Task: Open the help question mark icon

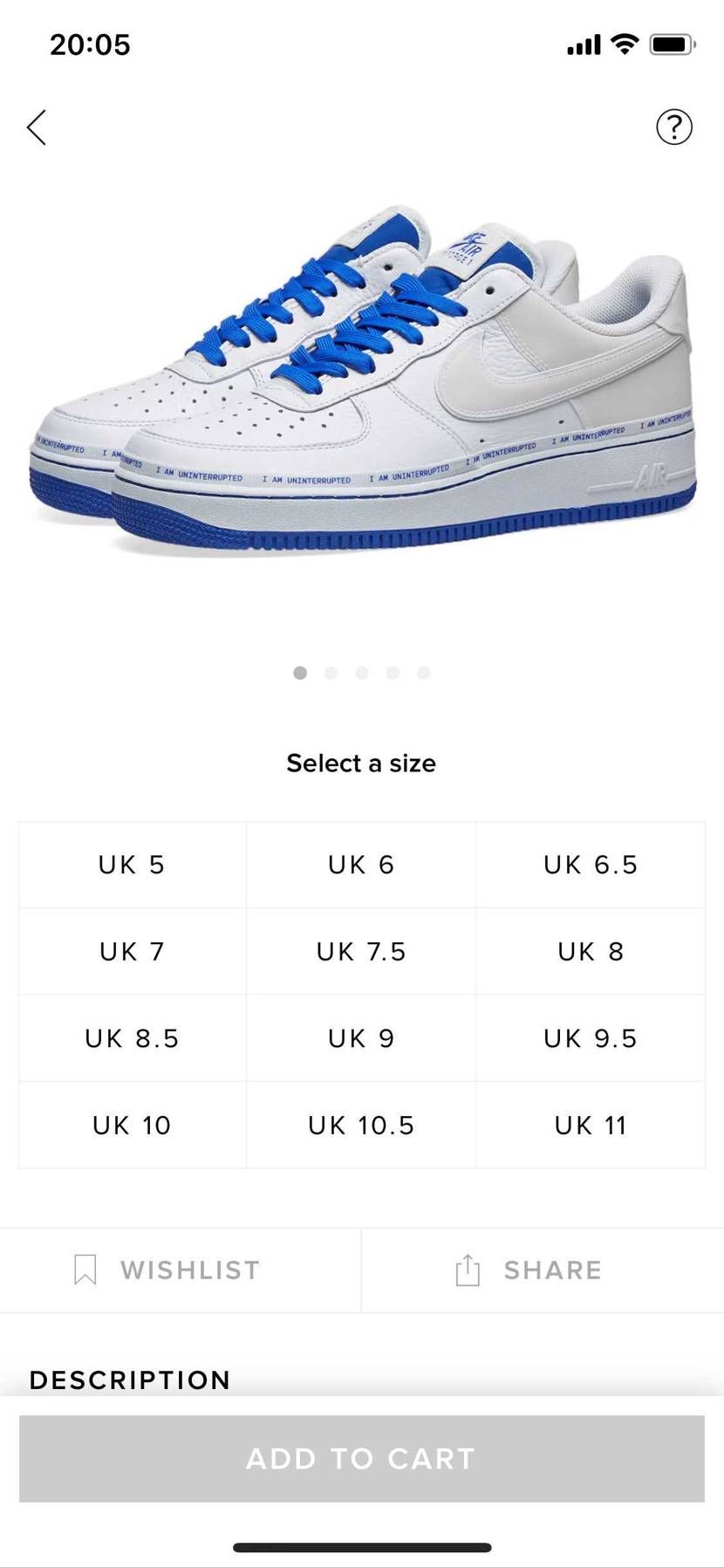Action: [x=673, y=127]
